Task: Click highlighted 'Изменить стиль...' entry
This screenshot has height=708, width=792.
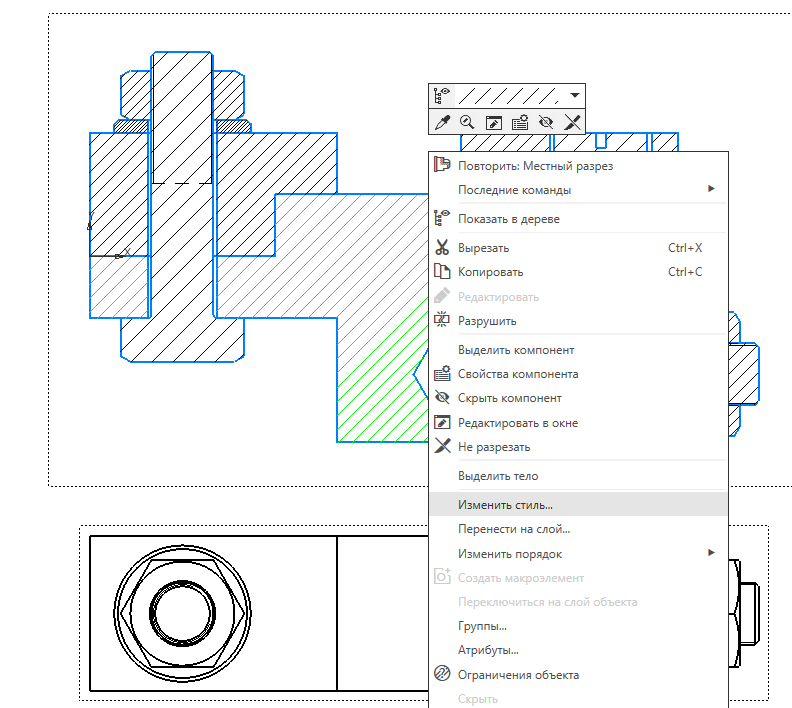Action: pos(578,504)
